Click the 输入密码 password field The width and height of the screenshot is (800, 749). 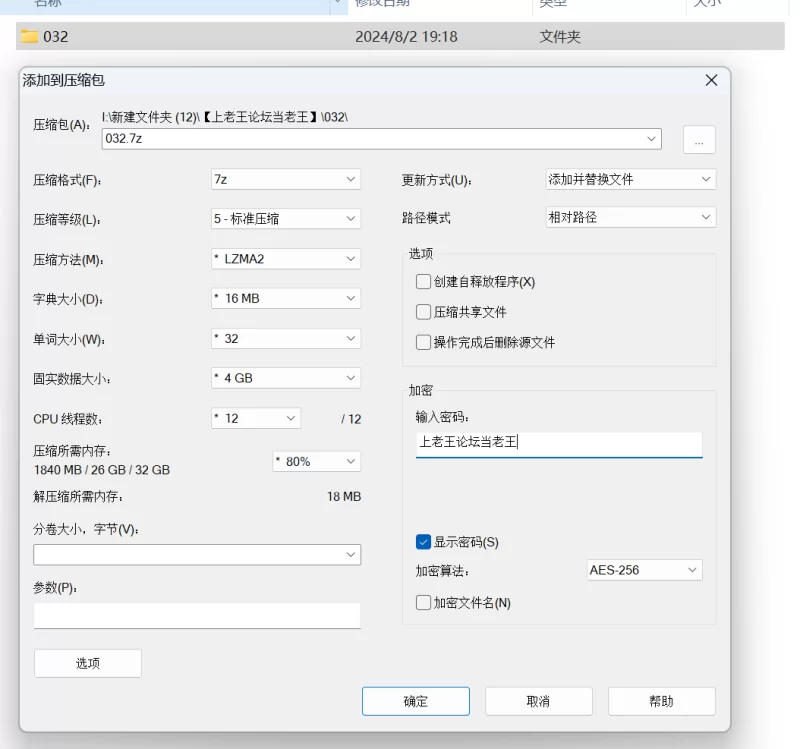click(x=559, y=442)
